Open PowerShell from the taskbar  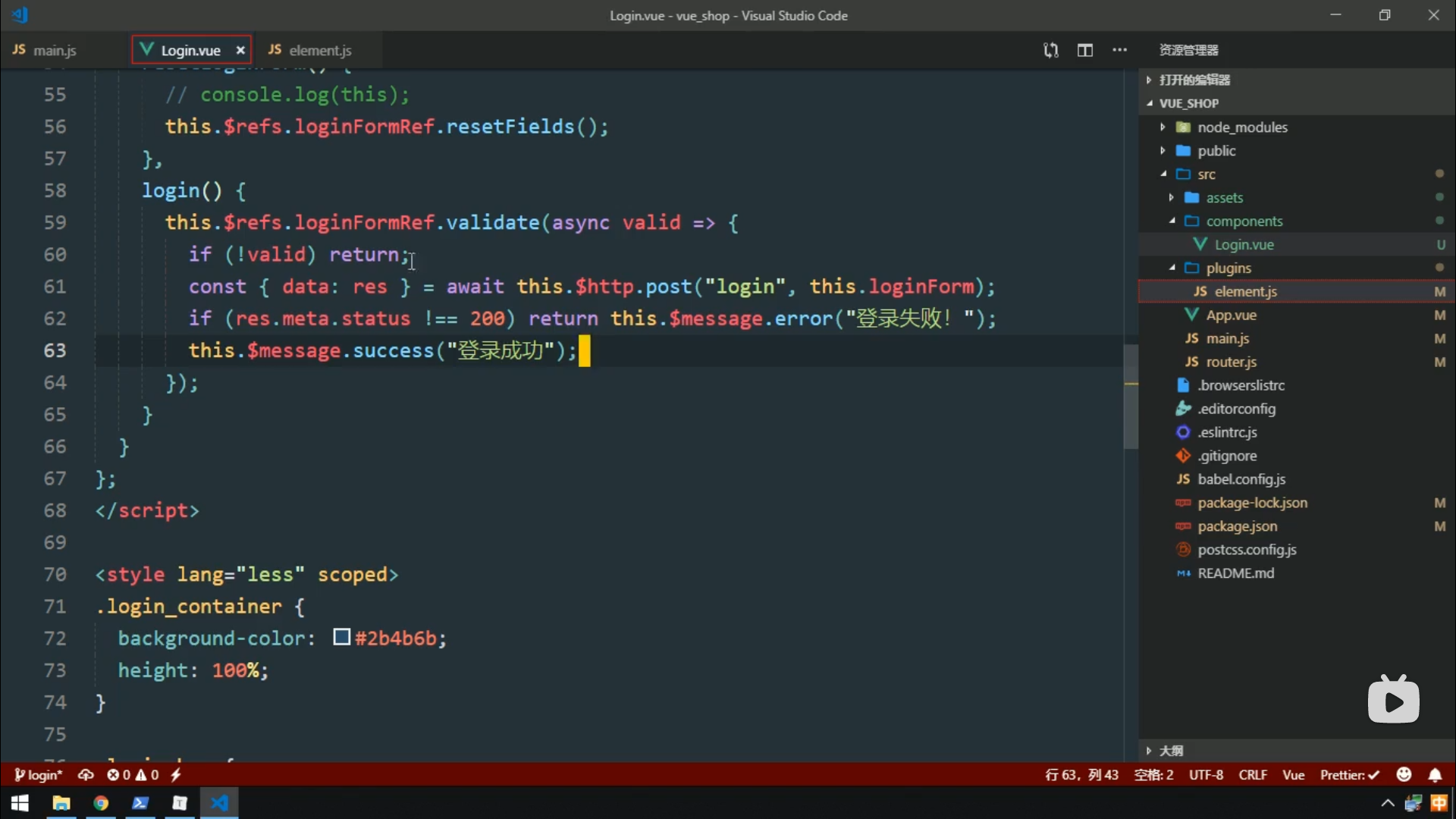pos(140,803)
